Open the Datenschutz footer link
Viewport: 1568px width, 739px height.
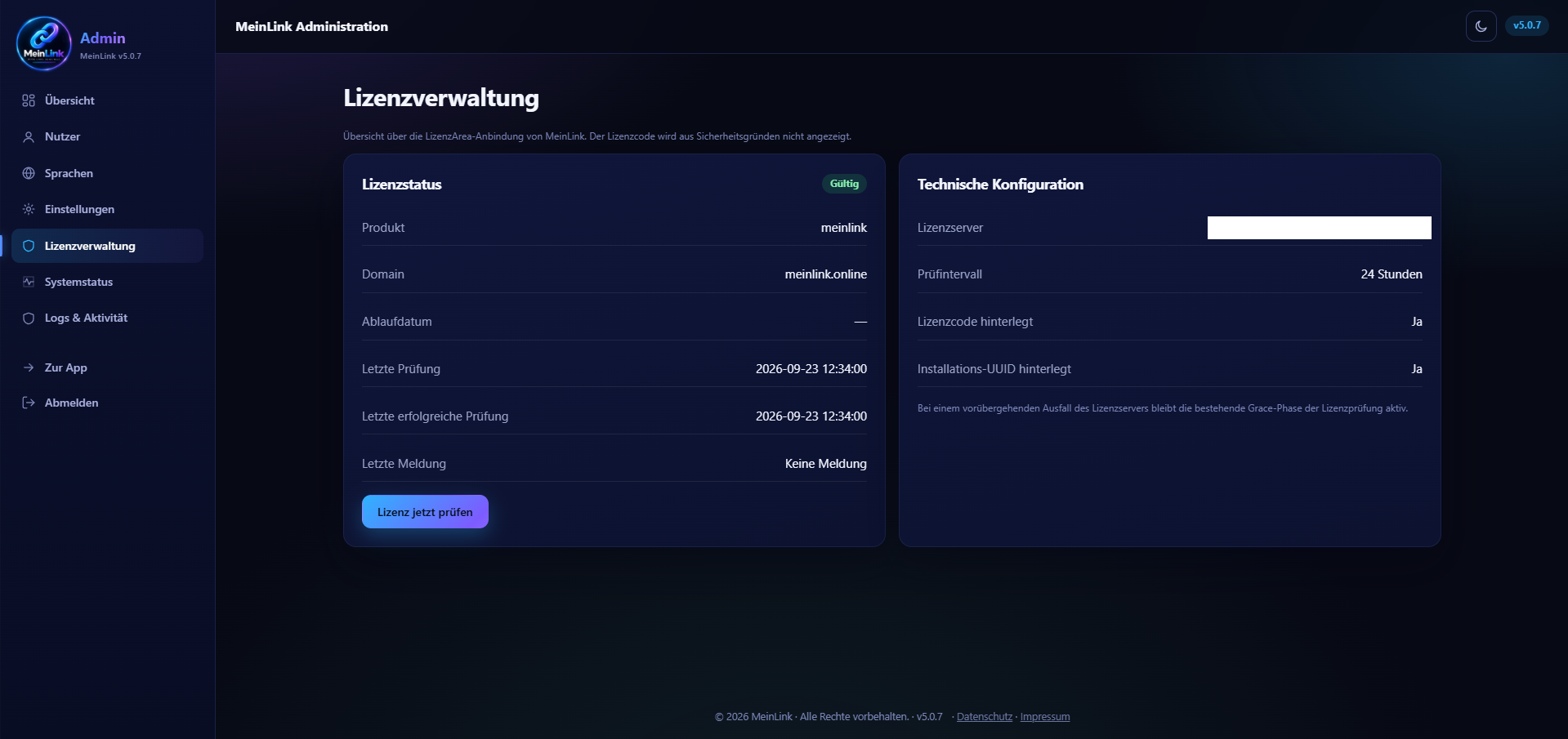[x=984, y=717]
